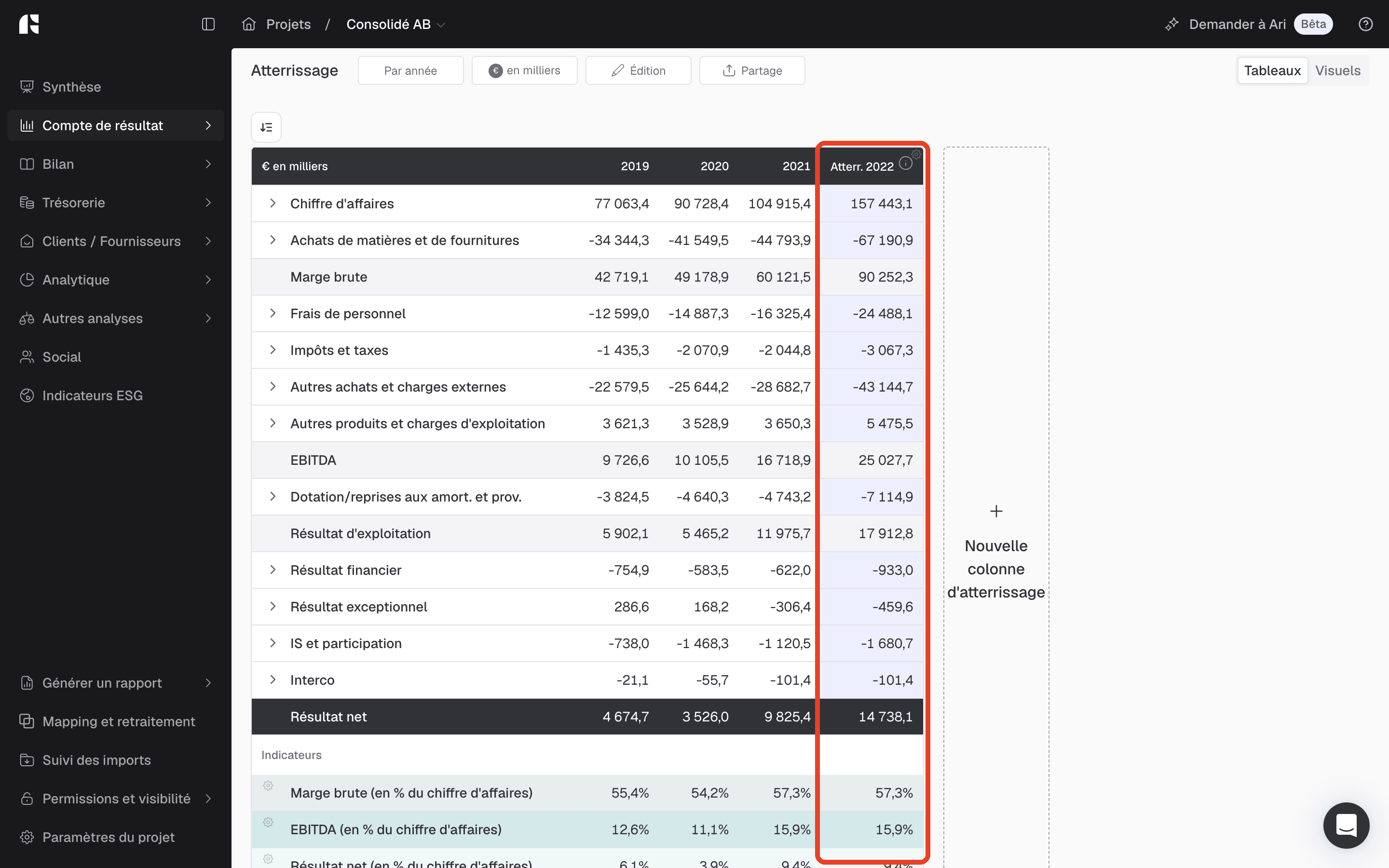Collapse the sidebar panel toggle icon
Viewport: 1389px width, 868px height.
tap(208, 24)
